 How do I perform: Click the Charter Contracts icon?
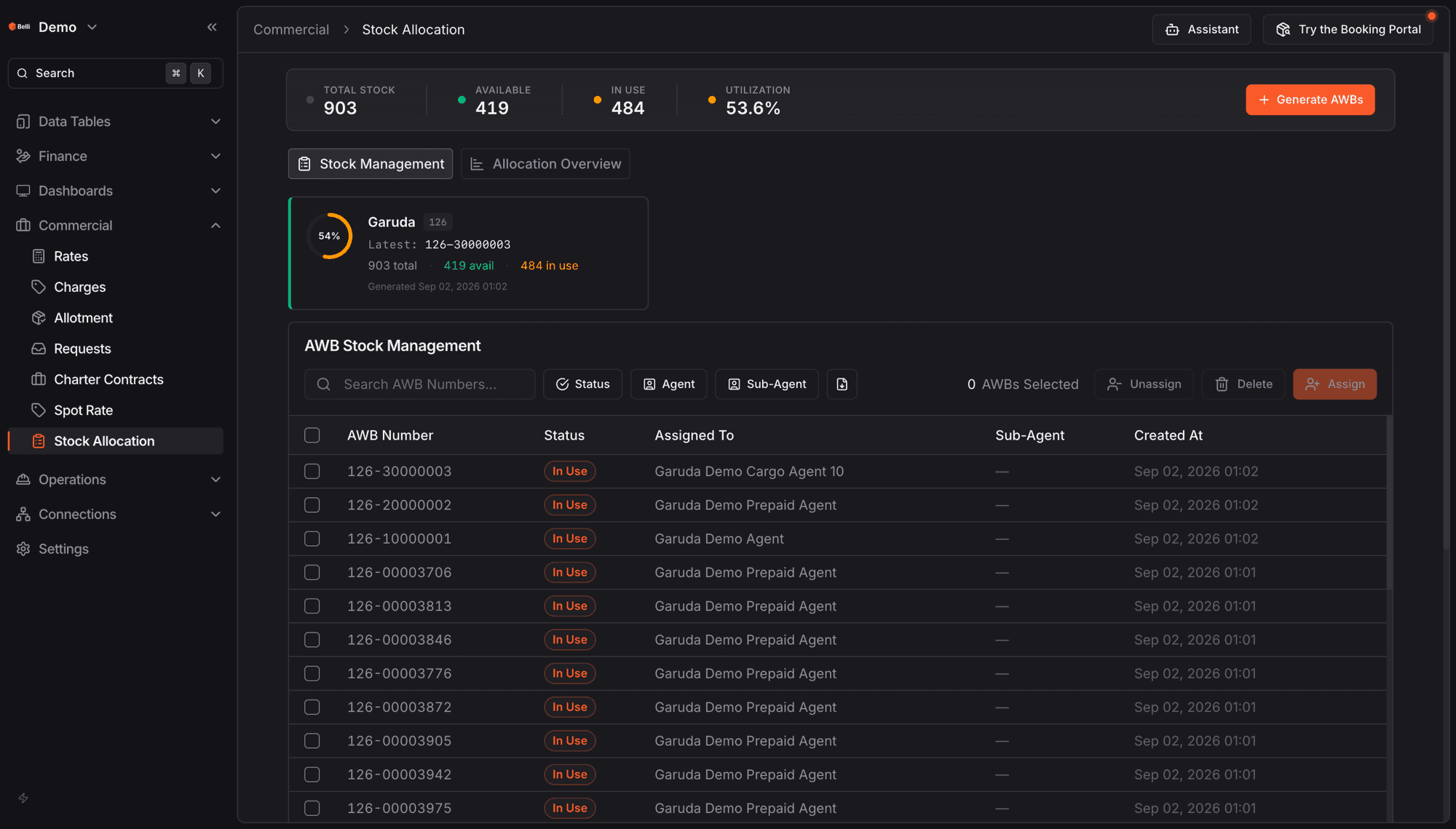pyautogui.click(x=39, y=379)
